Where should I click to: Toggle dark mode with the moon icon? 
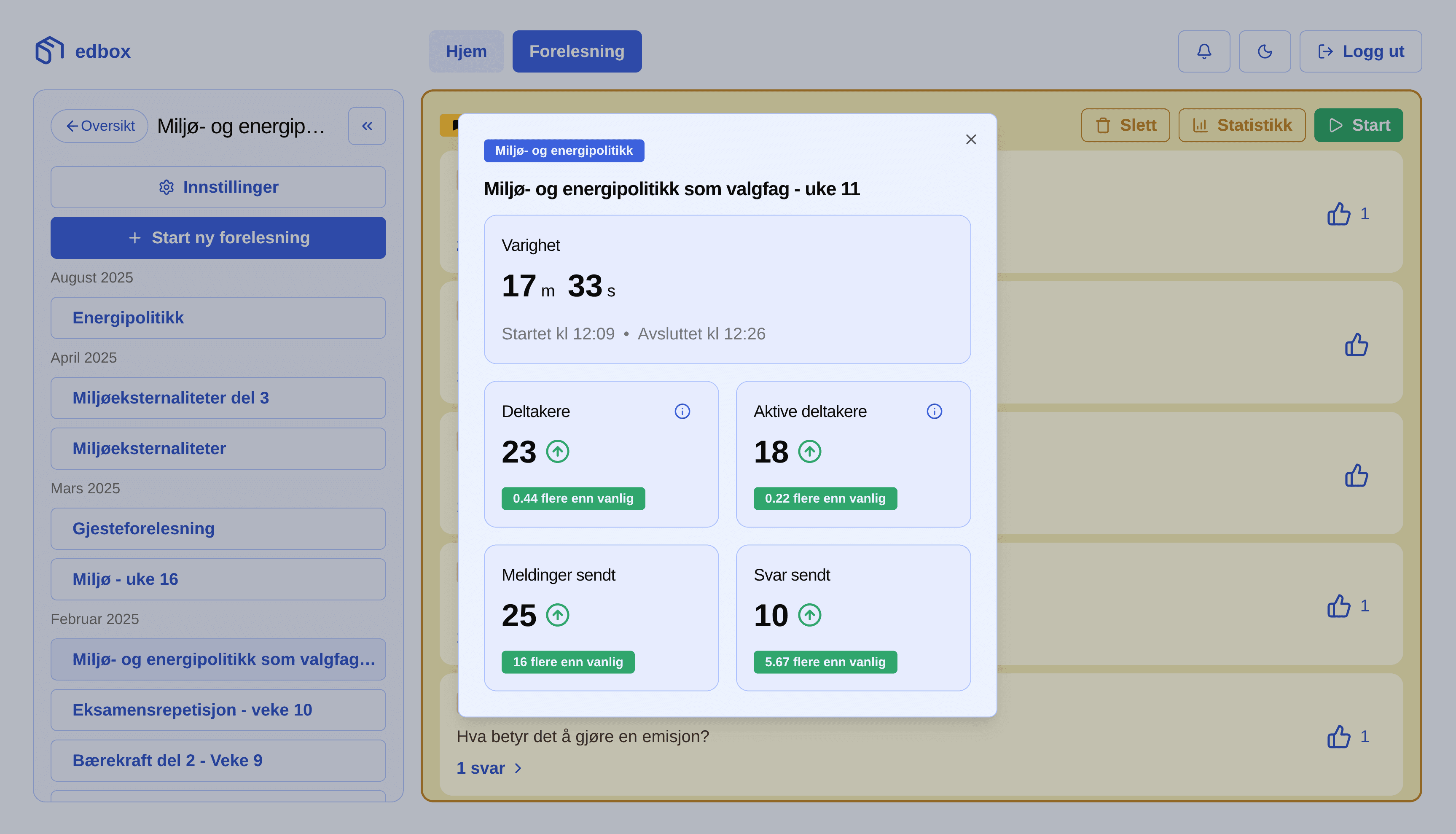(x=1265, y=51)
